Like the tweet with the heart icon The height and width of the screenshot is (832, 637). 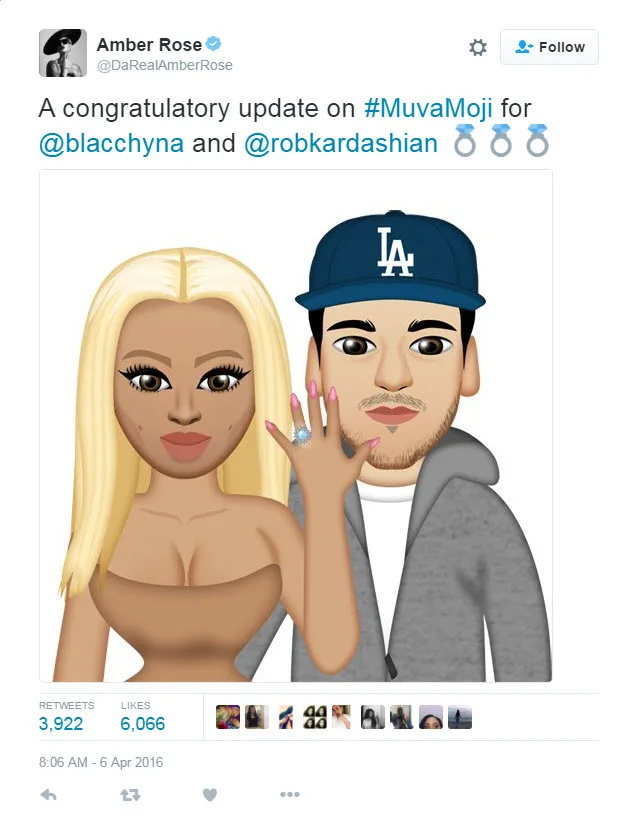click(x=210, y=794)
